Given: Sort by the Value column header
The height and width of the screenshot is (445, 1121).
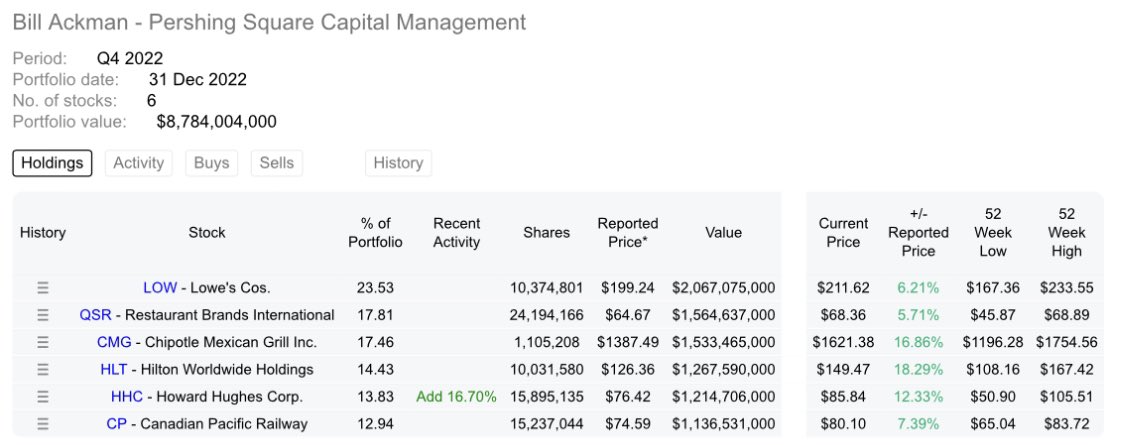Looking at the screenshot, I should point(724,233).
